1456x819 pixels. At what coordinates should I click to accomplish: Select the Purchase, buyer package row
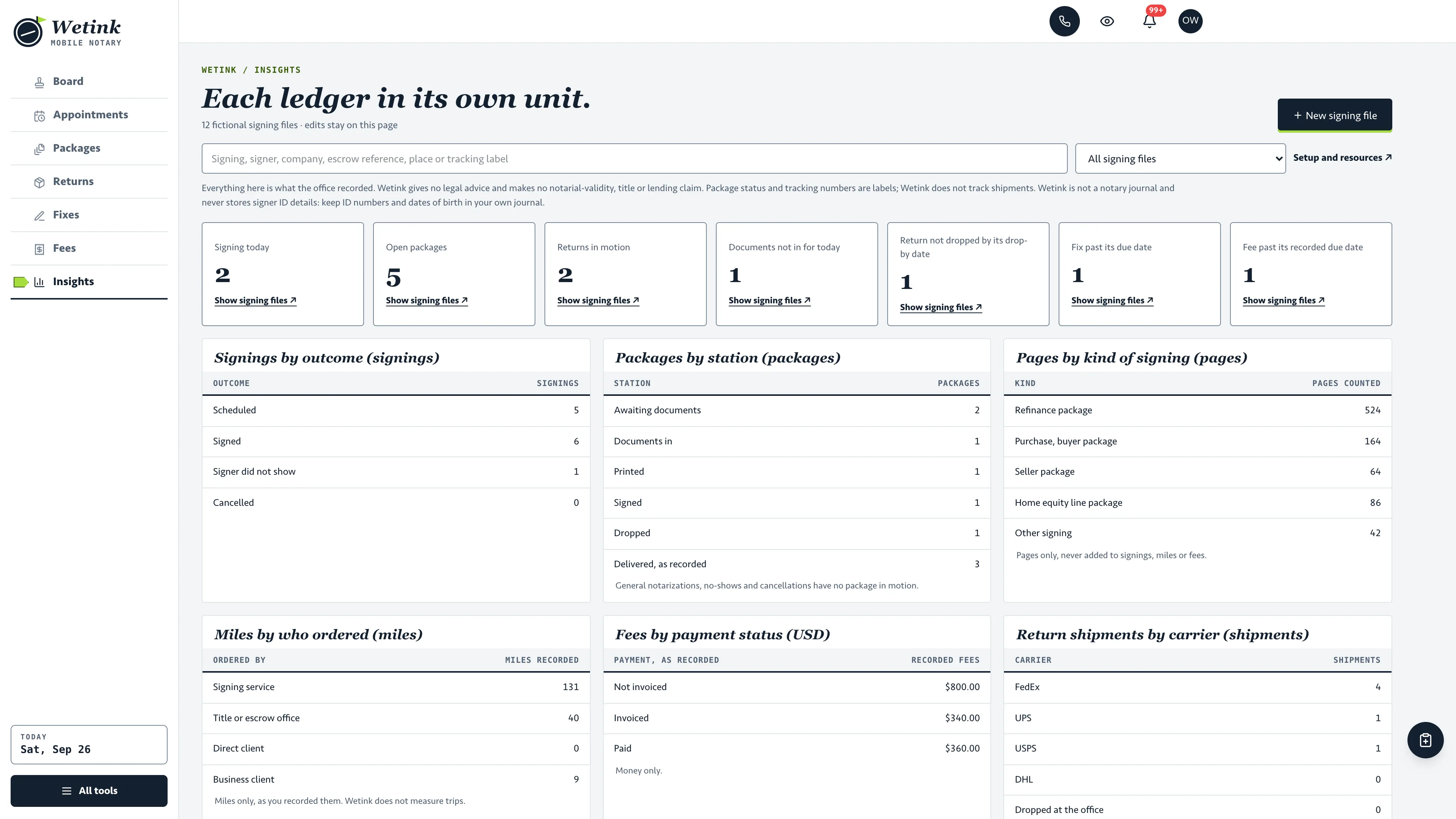click(x=1197, y=441)
